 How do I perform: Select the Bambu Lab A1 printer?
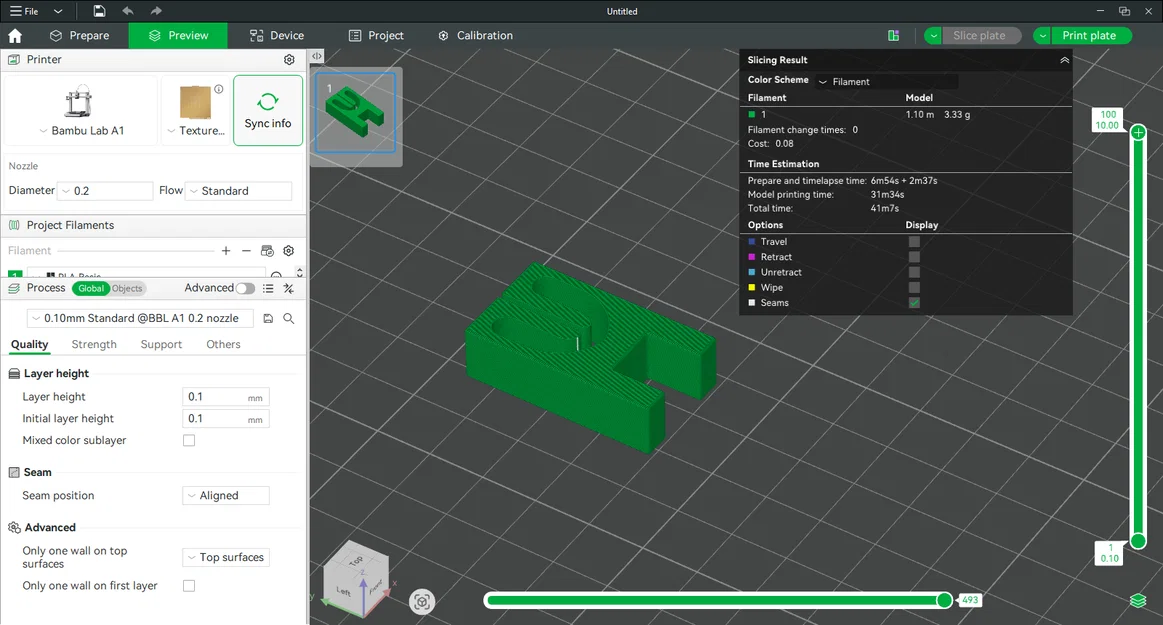(x=81, y=110)
